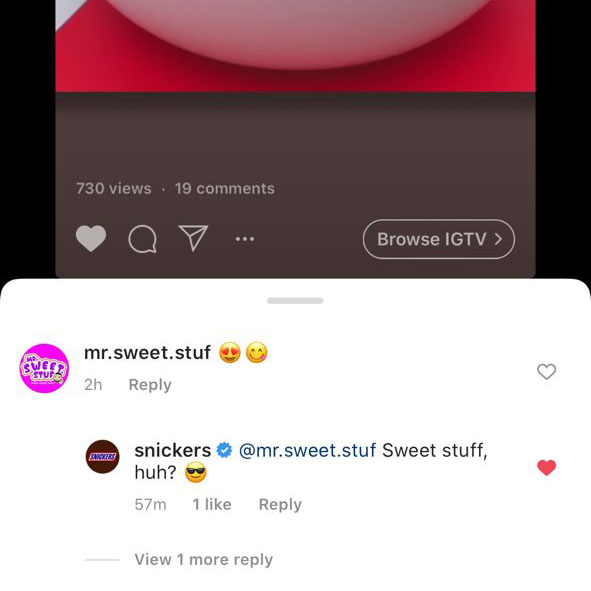The height and width of the screenshot is (591, 591).
Task: Open more options three-dot menu
Action: tap(245, 239)
